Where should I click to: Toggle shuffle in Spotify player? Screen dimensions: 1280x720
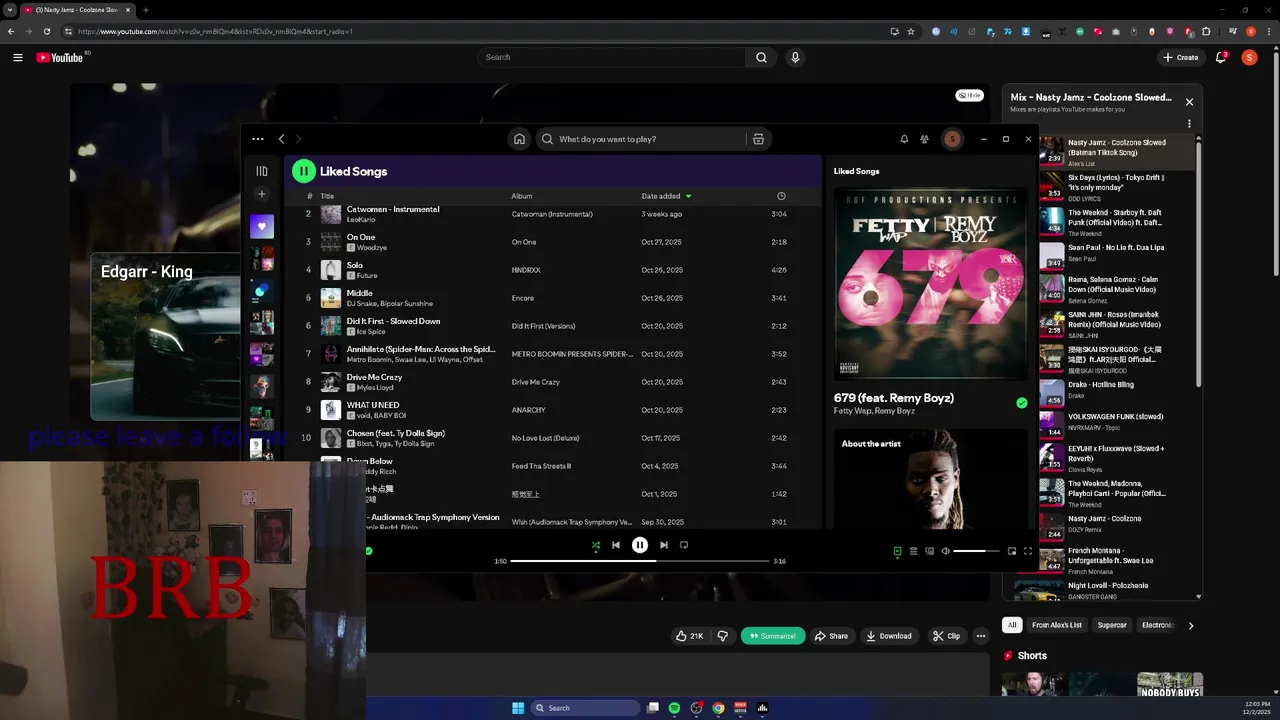pos(595,545)
